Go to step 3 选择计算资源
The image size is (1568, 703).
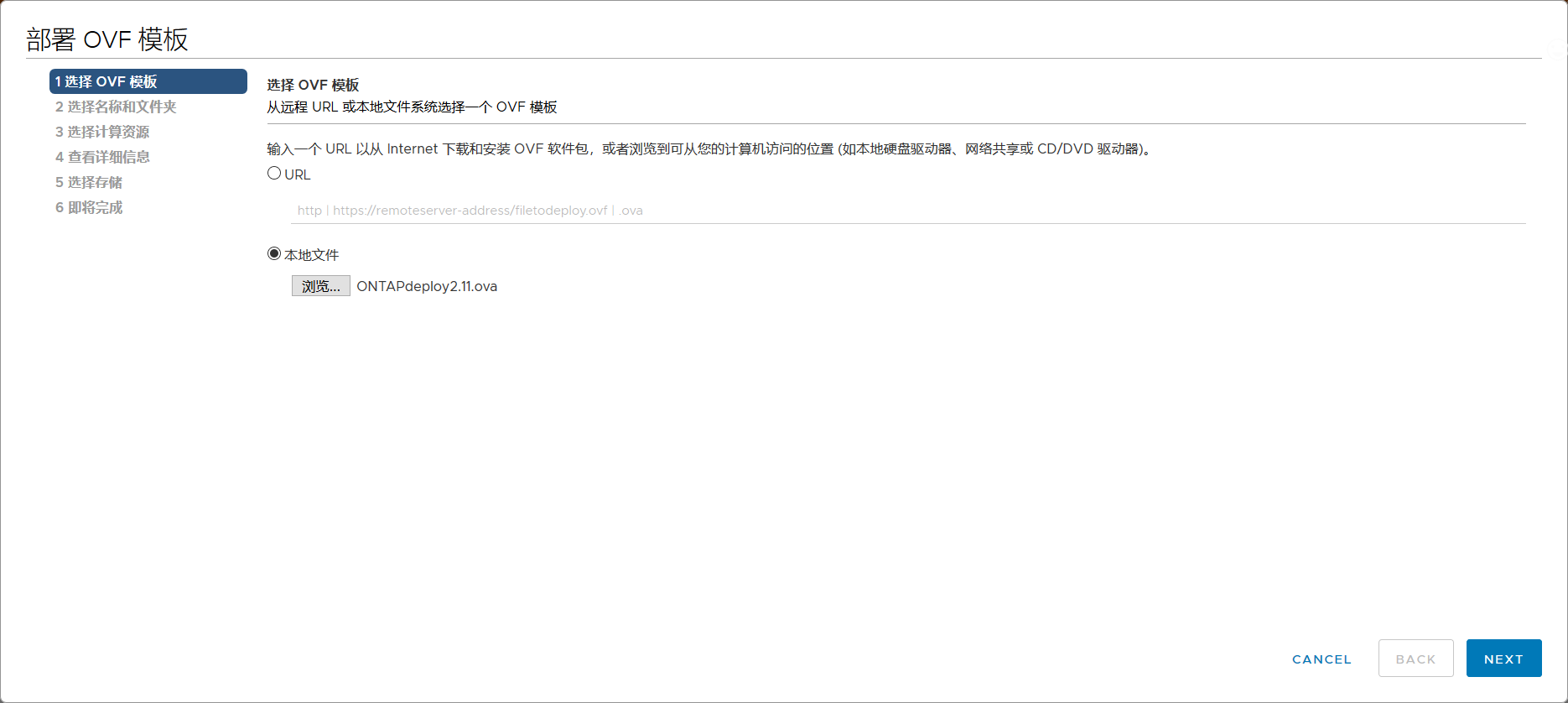[x=102, y=132]
